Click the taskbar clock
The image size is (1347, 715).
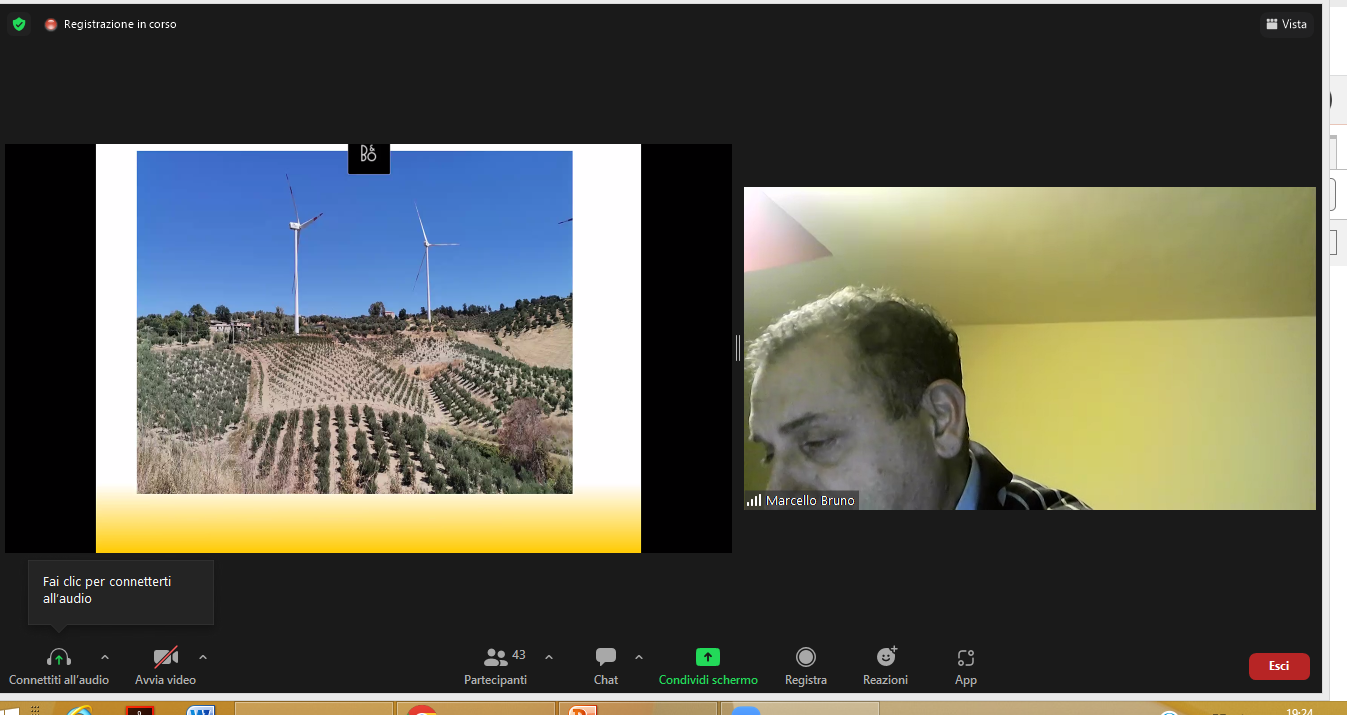tap(1299, 711)
